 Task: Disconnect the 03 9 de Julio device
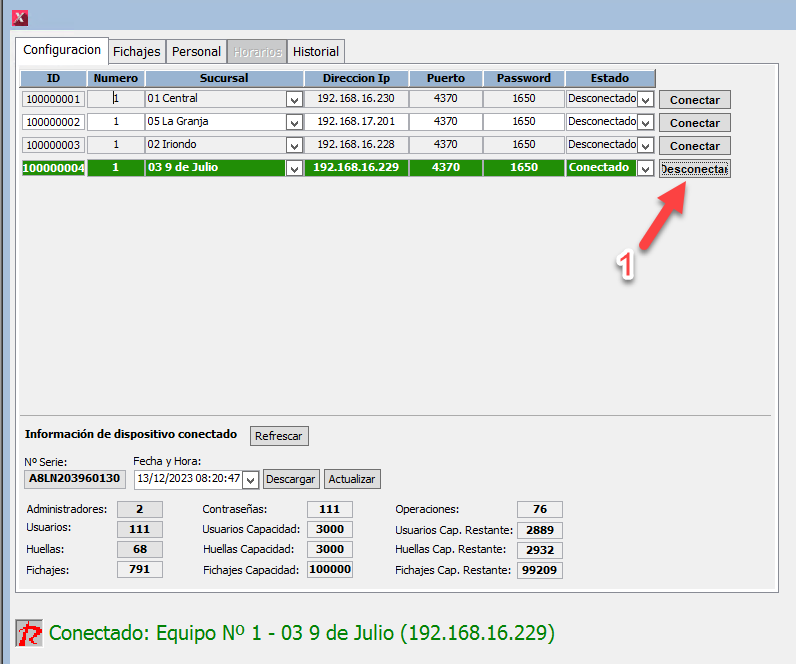[695, 169]
